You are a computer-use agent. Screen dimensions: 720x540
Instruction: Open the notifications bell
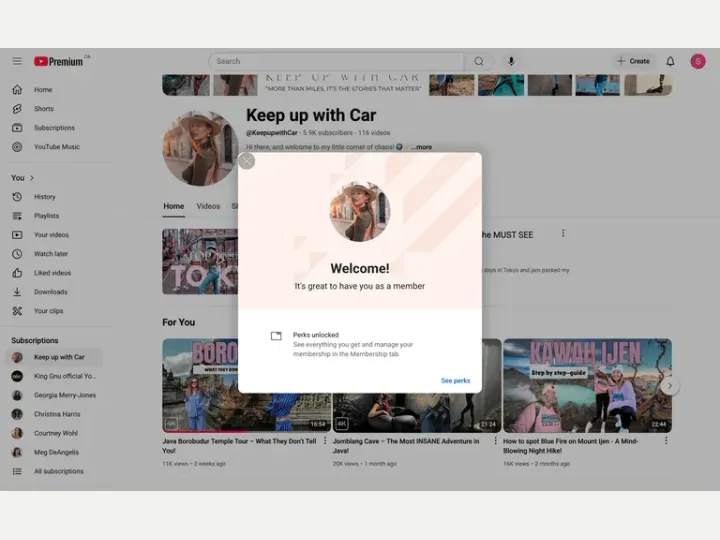tap(670, 61)
